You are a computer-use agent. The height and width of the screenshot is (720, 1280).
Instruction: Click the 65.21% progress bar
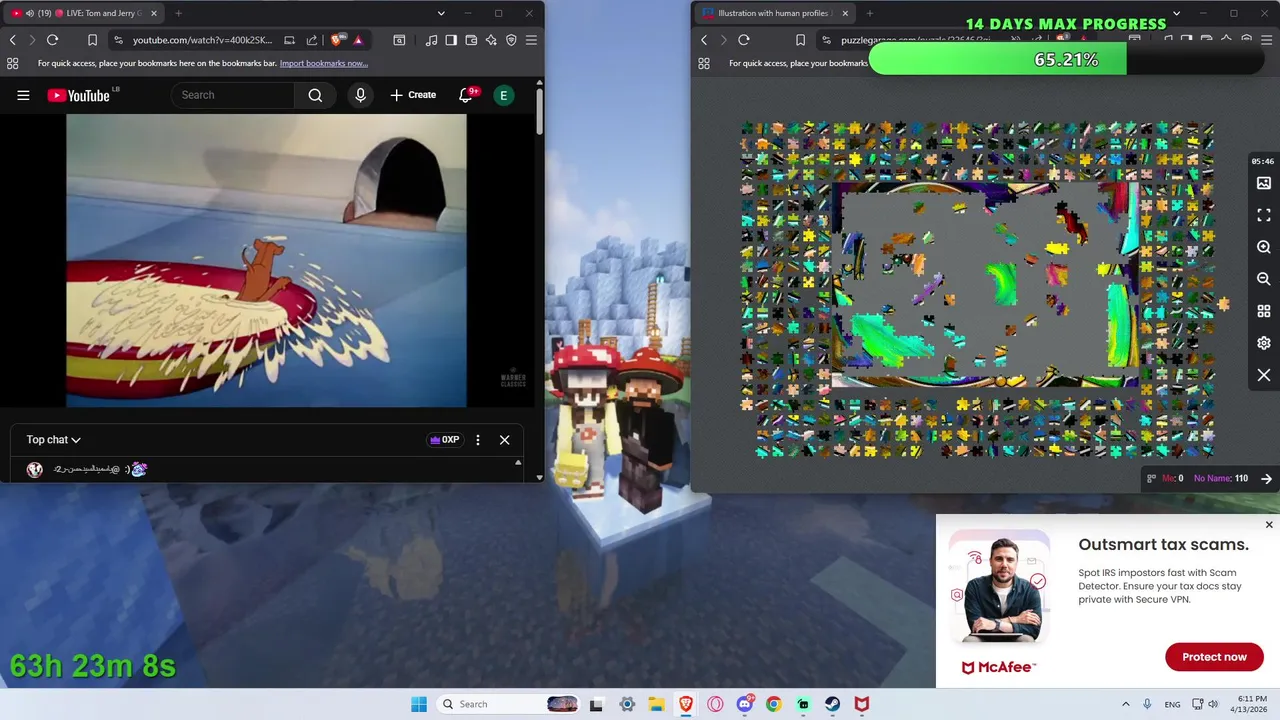coord(1066,60)
